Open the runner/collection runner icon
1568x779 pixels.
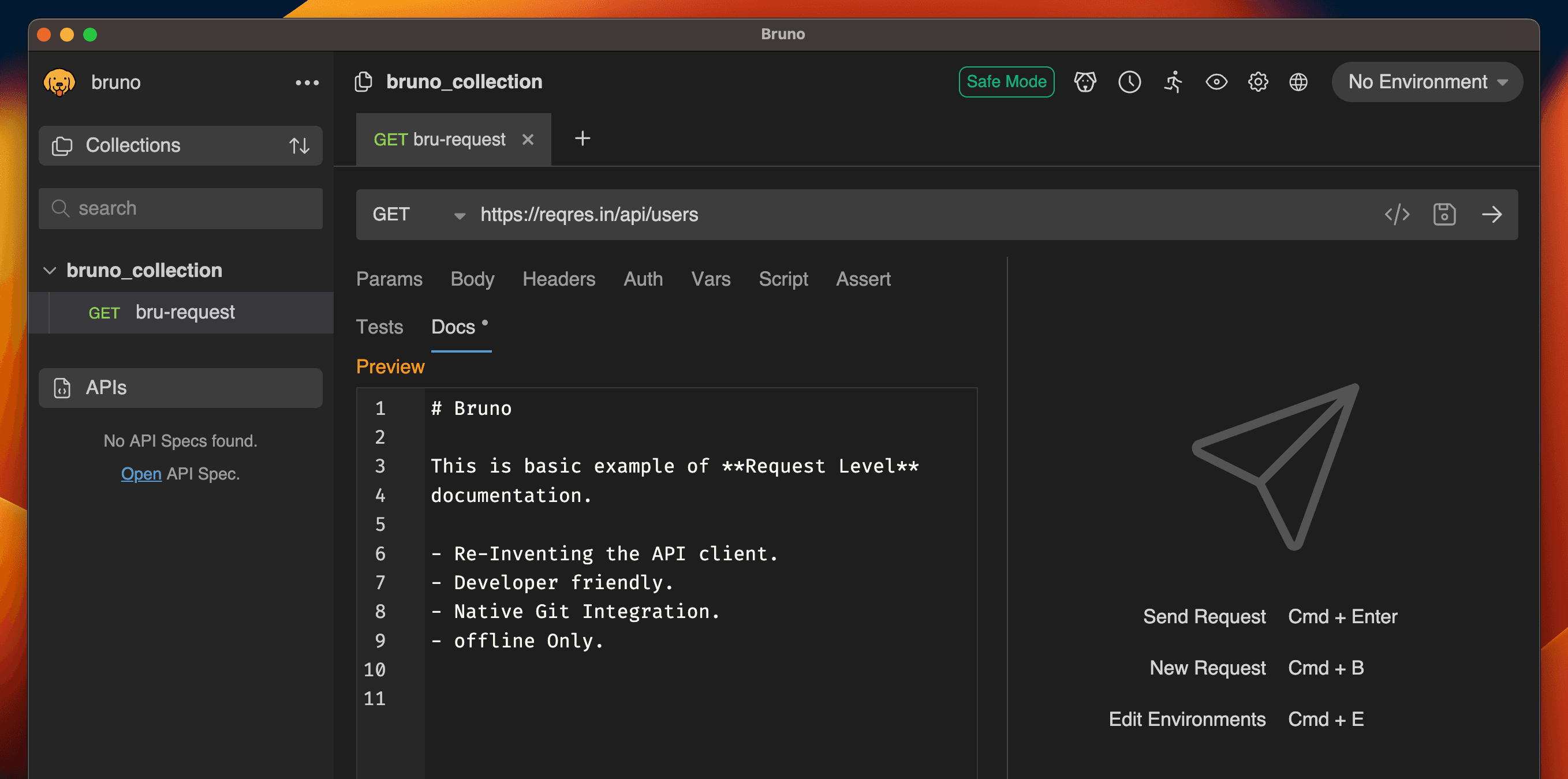pyautogui.click(x=1174, y=81)
